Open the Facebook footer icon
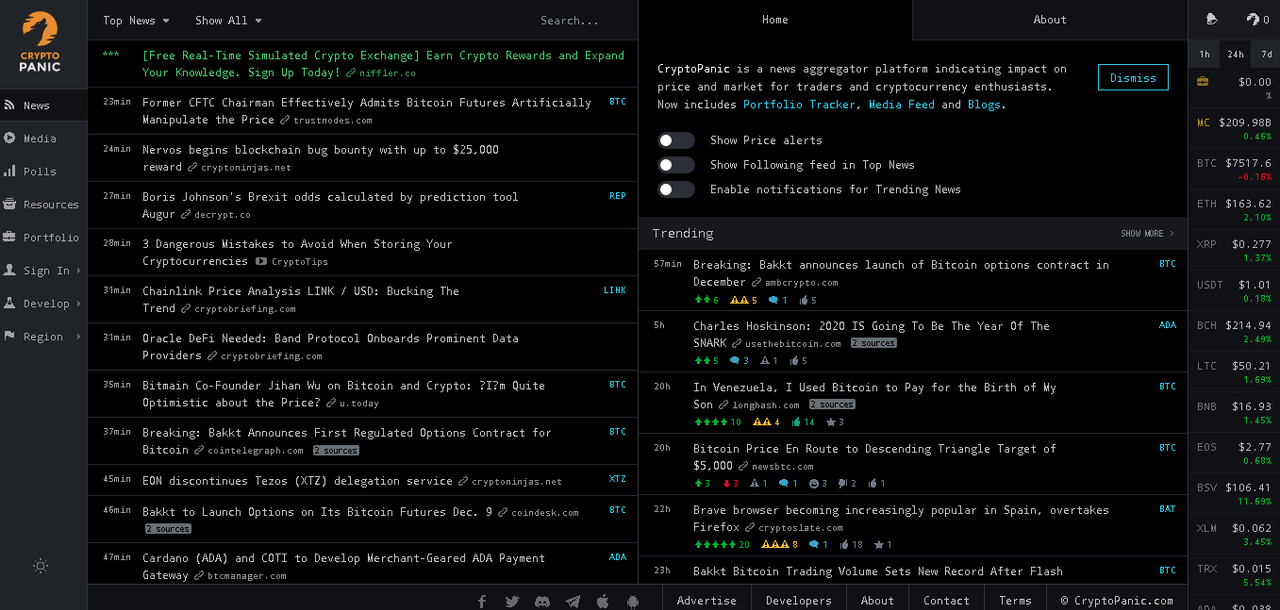Viewport: 1280px width, 610px height. [x=482, y=601]
